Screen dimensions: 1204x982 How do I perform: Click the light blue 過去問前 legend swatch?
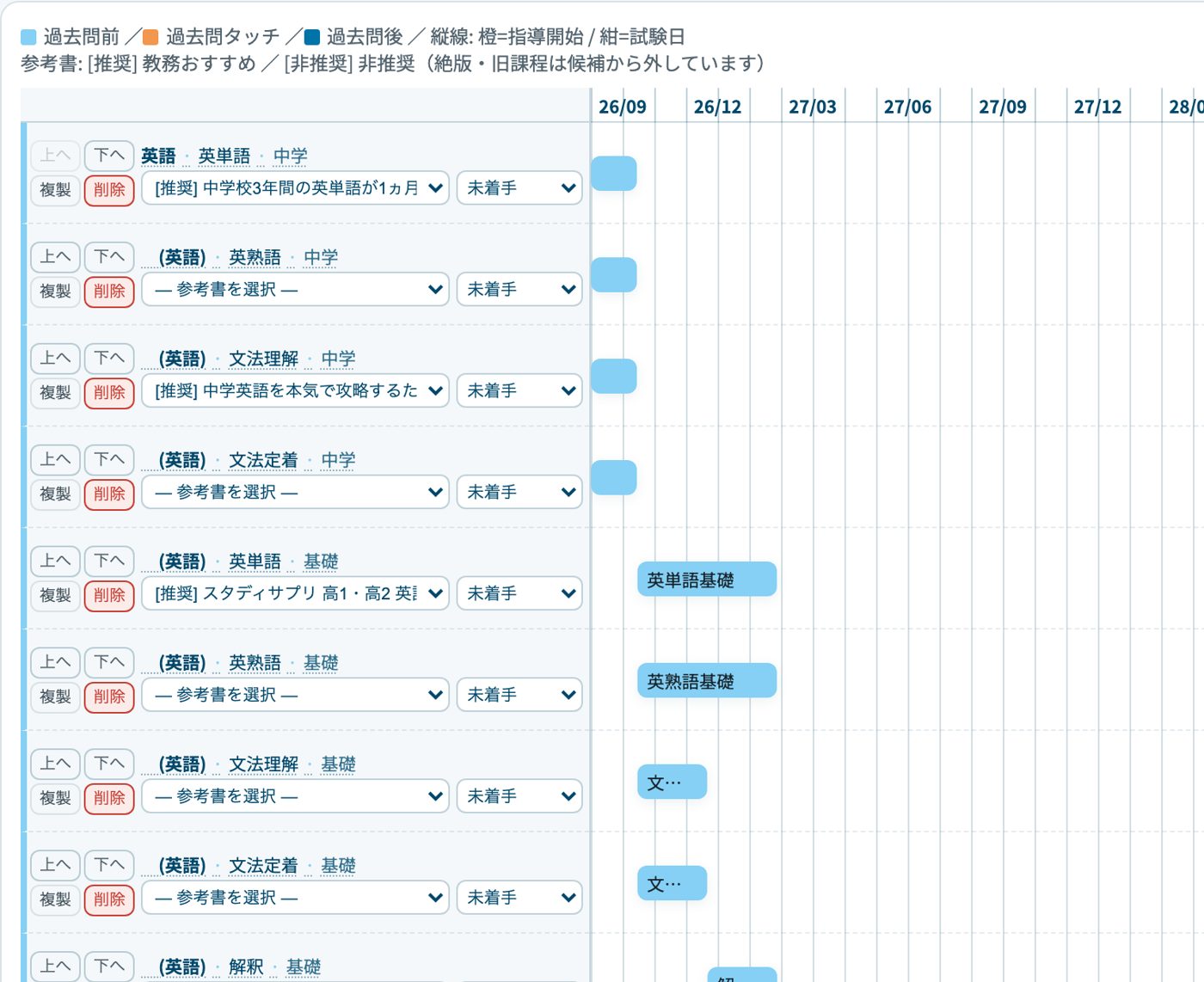[28, 37]
